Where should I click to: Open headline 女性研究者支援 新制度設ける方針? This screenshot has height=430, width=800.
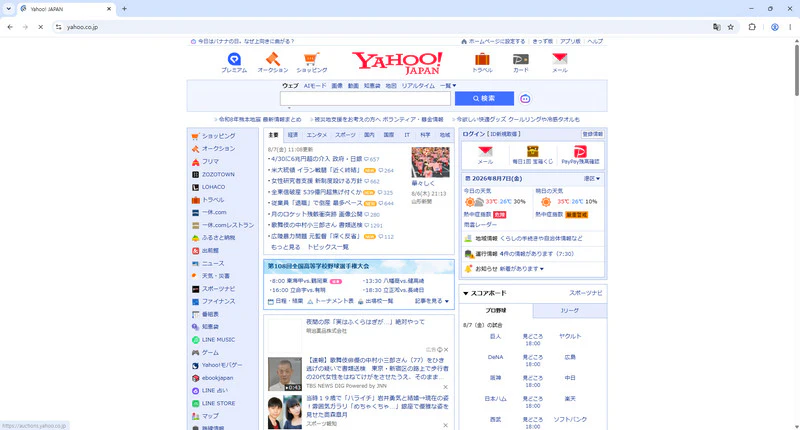tap(319, 181)
